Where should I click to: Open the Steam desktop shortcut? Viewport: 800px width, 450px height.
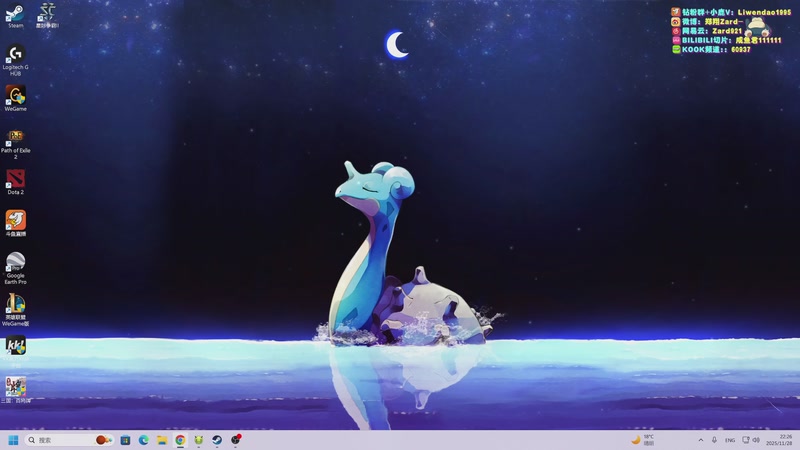click(15, 15)
